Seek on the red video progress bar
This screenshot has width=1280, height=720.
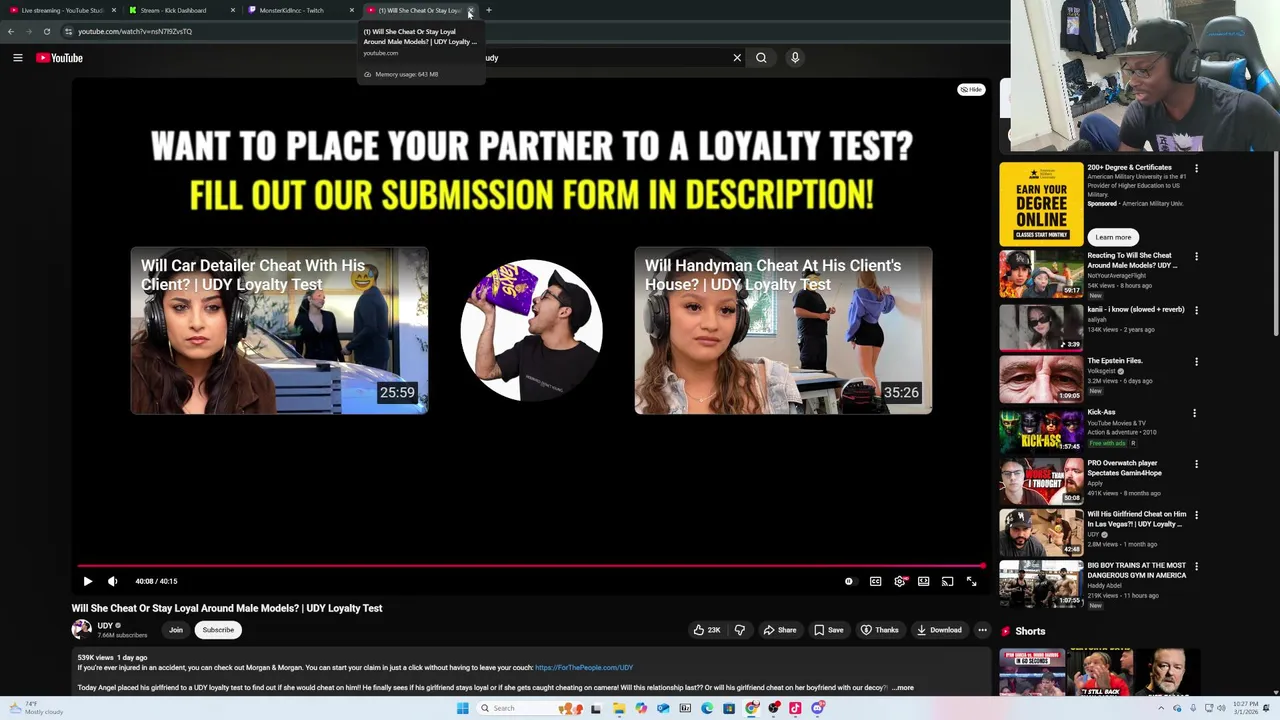coord(531,566)
